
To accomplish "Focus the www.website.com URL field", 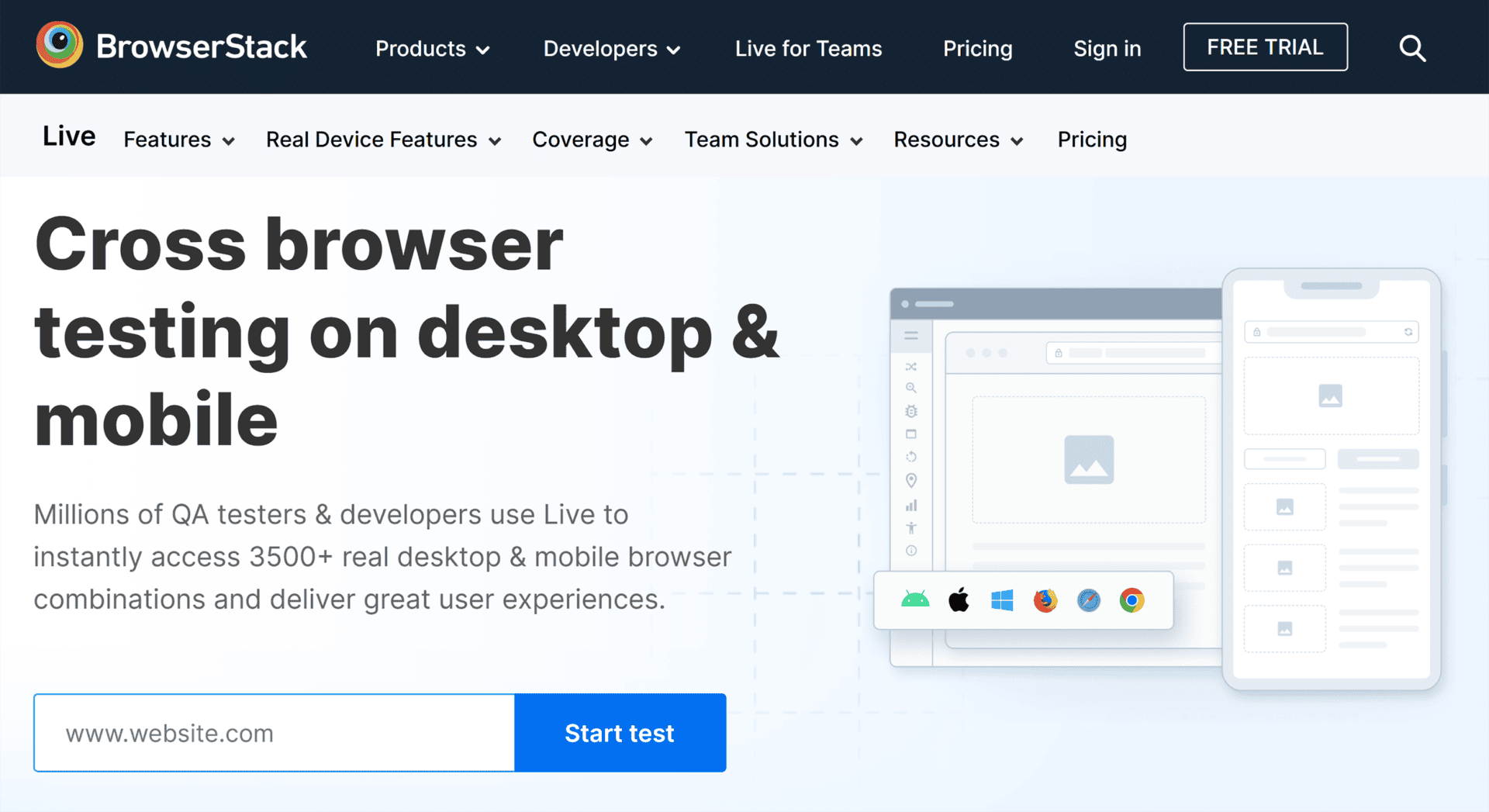I will coord(274,733).
